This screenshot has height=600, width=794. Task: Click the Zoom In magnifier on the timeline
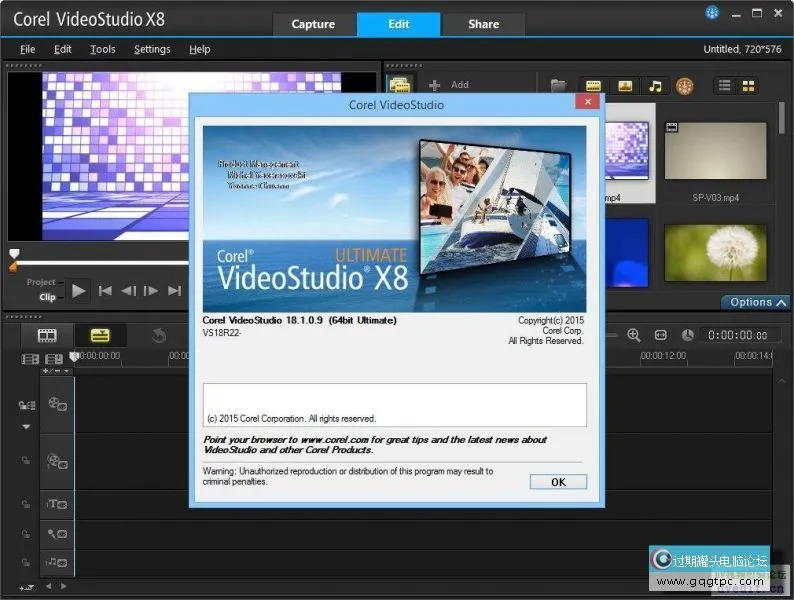click(633, 335)
